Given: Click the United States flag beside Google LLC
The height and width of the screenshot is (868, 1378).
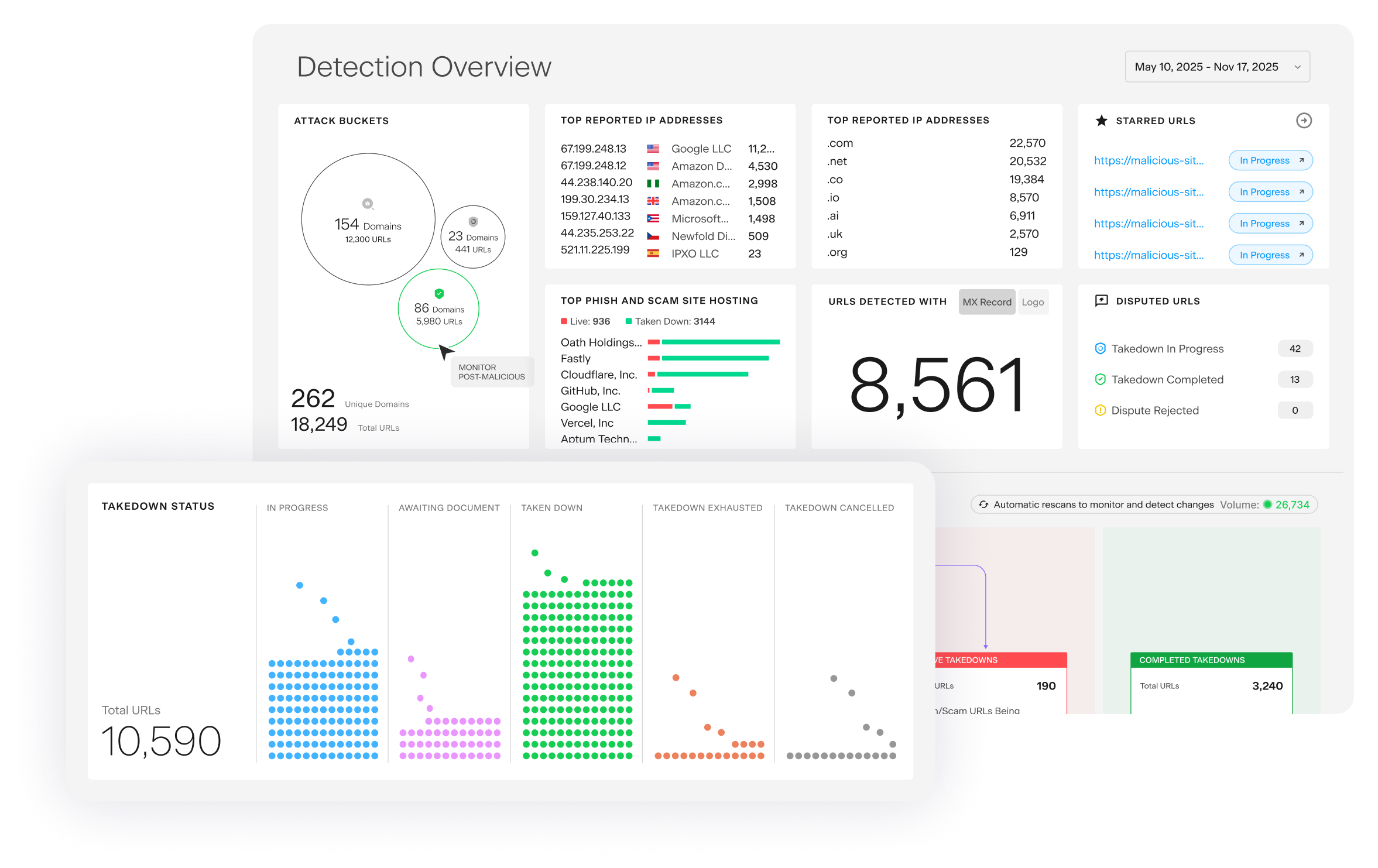Looking at the screenshot, I should coord(653,149).
